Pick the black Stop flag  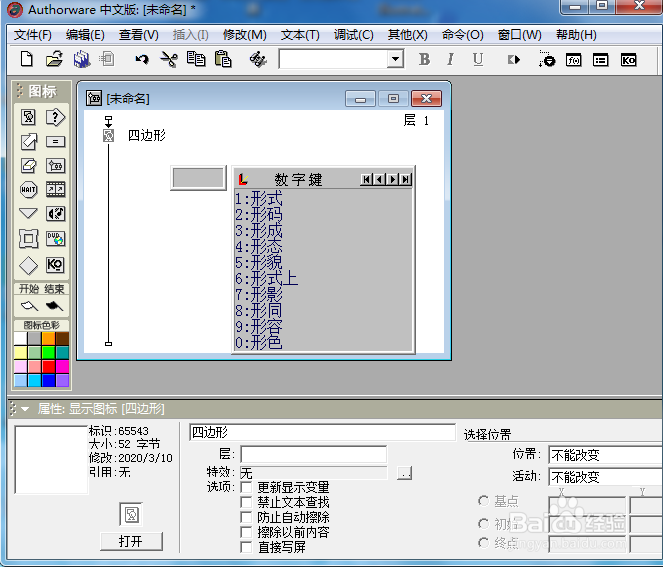[x=54, y=305]
